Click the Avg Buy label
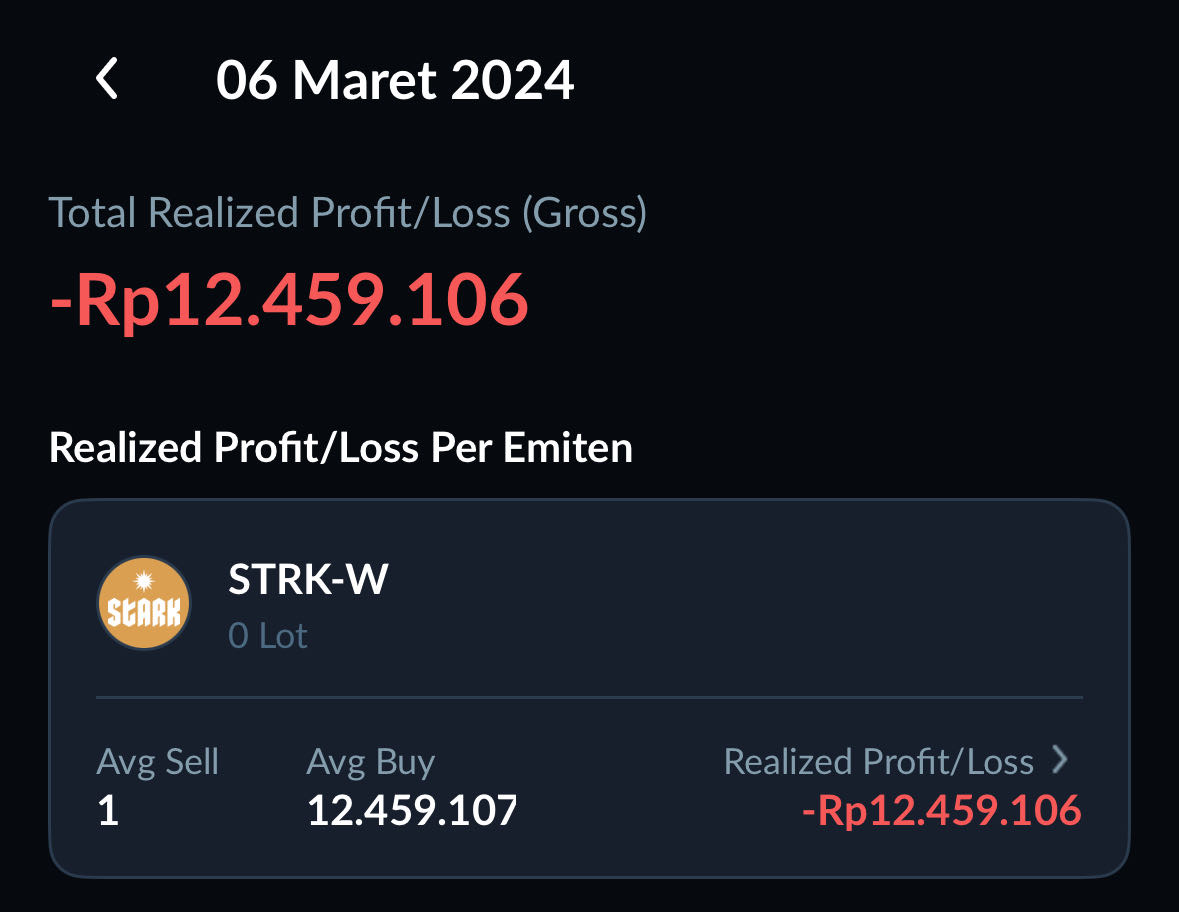 (x=371, y=762)
